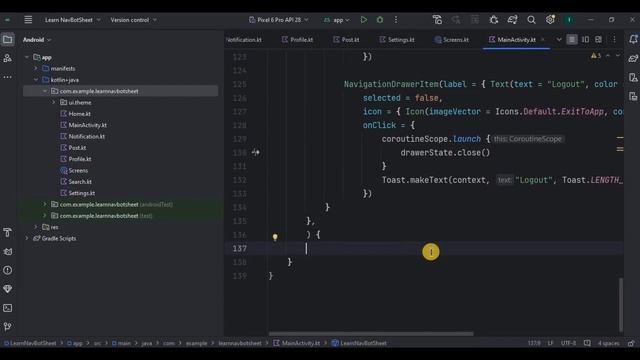
Task: Open the App Quality Insights gem icon
Action: click(8, 289)
